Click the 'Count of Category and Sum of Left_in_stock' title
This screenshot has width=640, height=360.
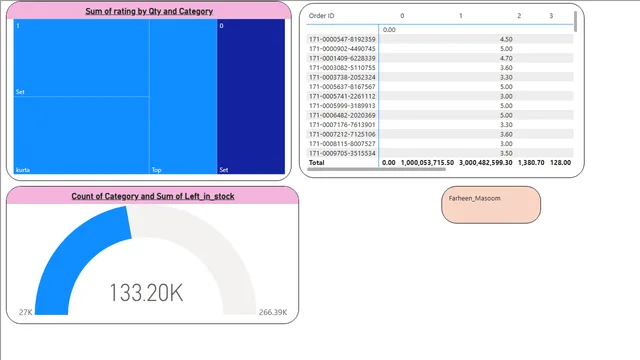[x=153, y=196]
